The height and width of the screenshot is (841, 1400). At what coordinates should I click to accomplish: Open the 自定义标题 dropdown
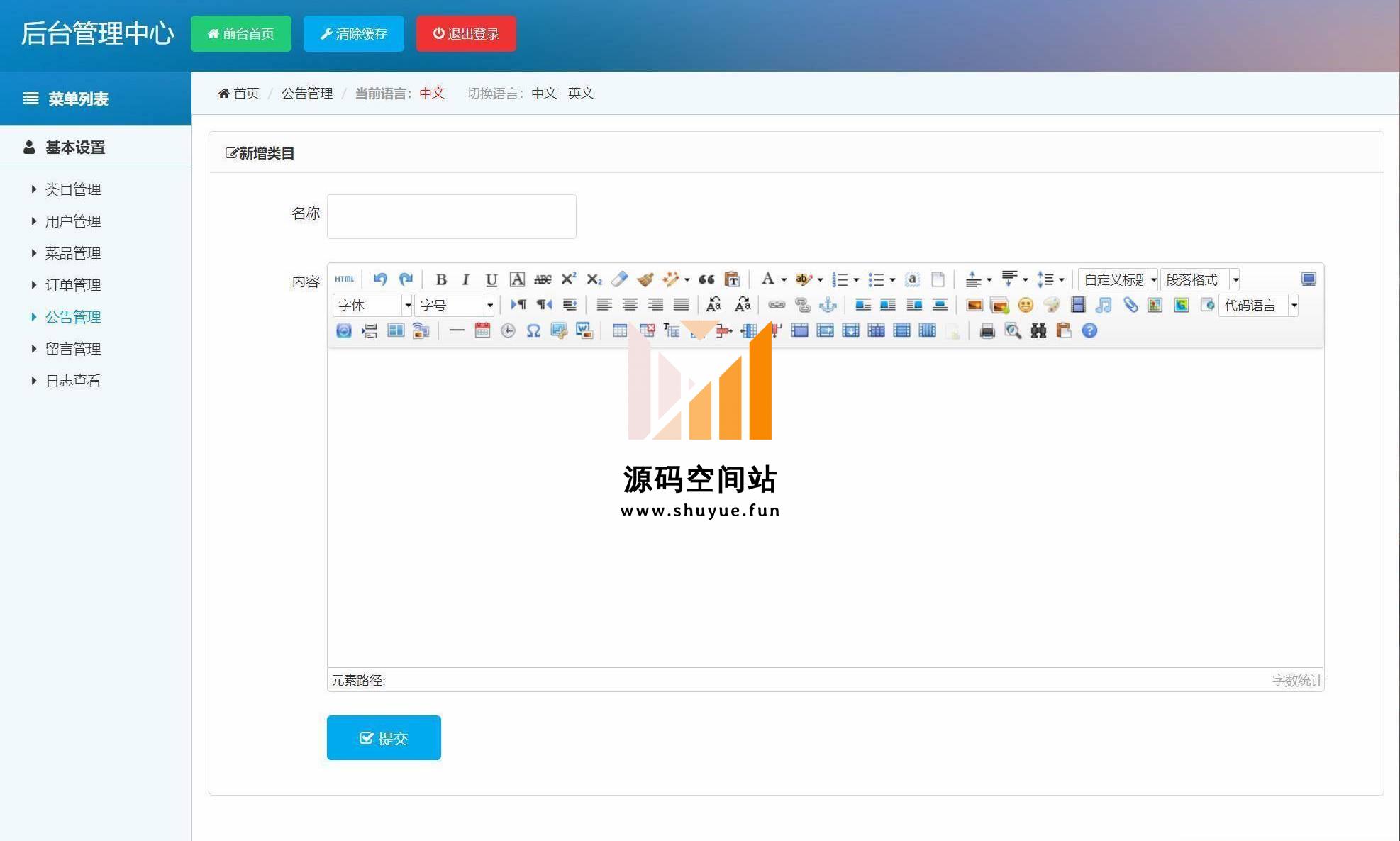[1118, 280]
